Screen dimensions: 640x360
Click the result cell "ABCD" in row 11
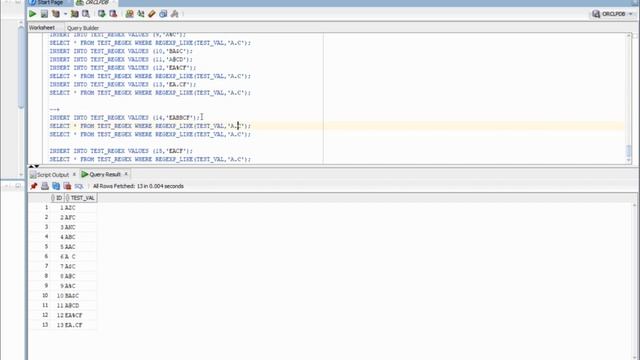coord(81,306)
